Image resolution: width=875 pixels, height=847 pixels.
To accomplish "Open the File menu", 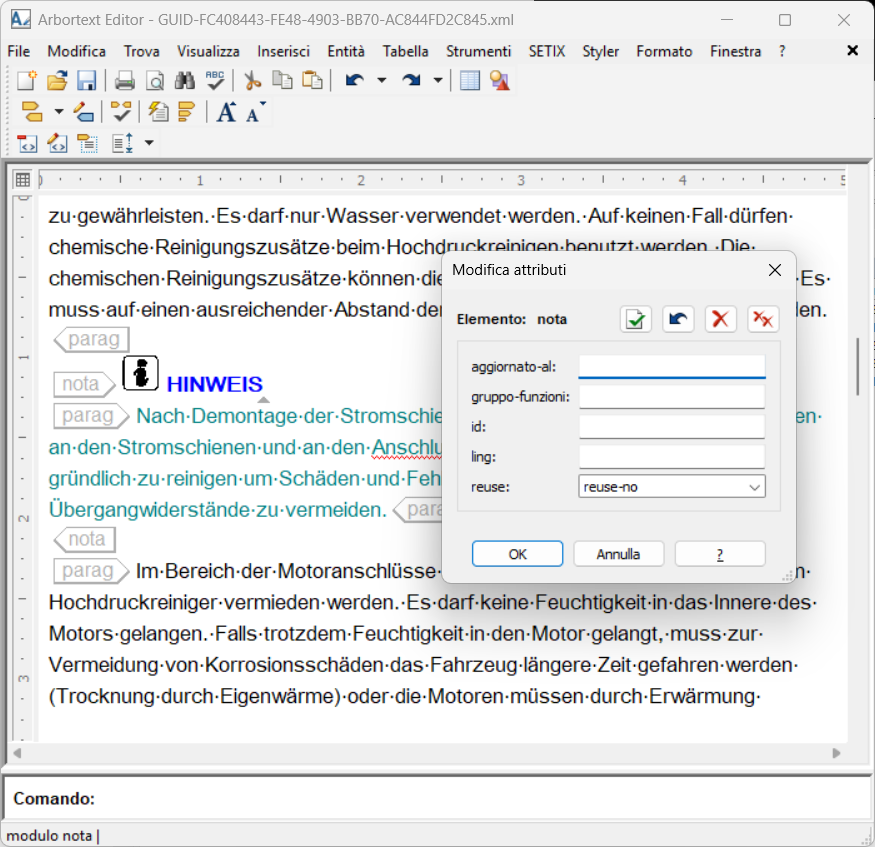I will tap(18, 51).
